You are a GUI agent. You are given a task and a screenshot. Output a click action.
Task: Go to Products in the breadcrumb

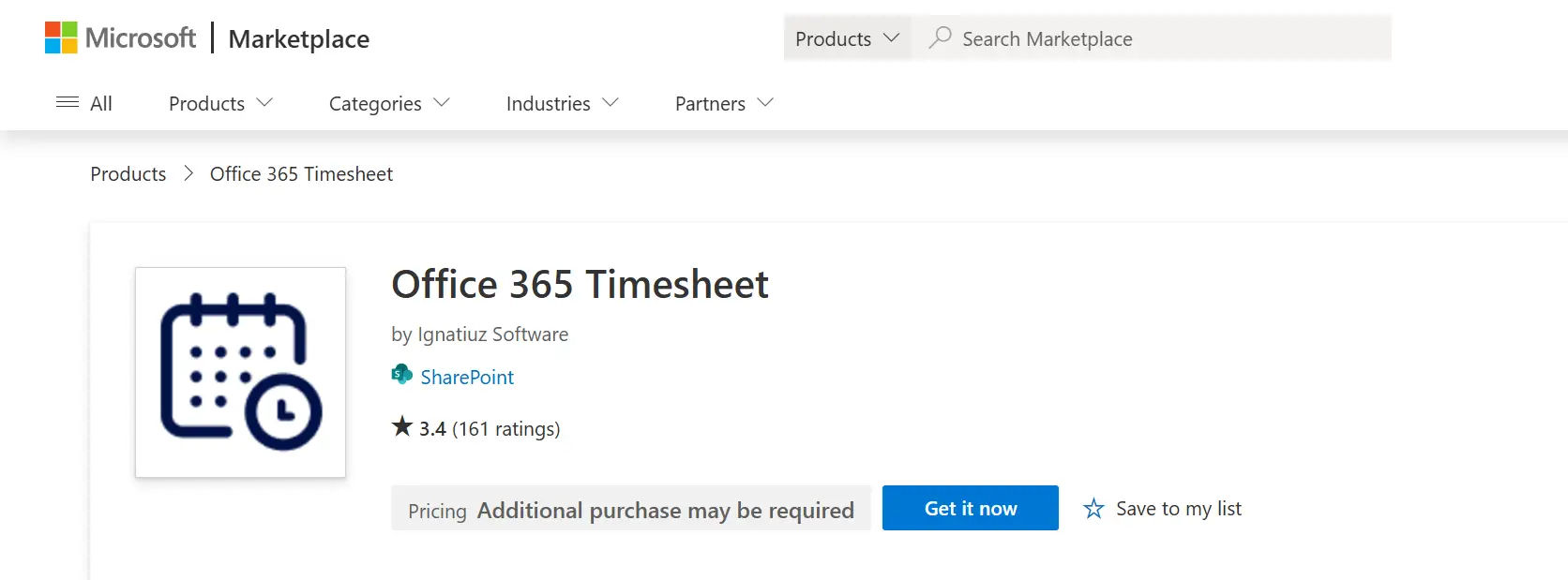point(128,174)
